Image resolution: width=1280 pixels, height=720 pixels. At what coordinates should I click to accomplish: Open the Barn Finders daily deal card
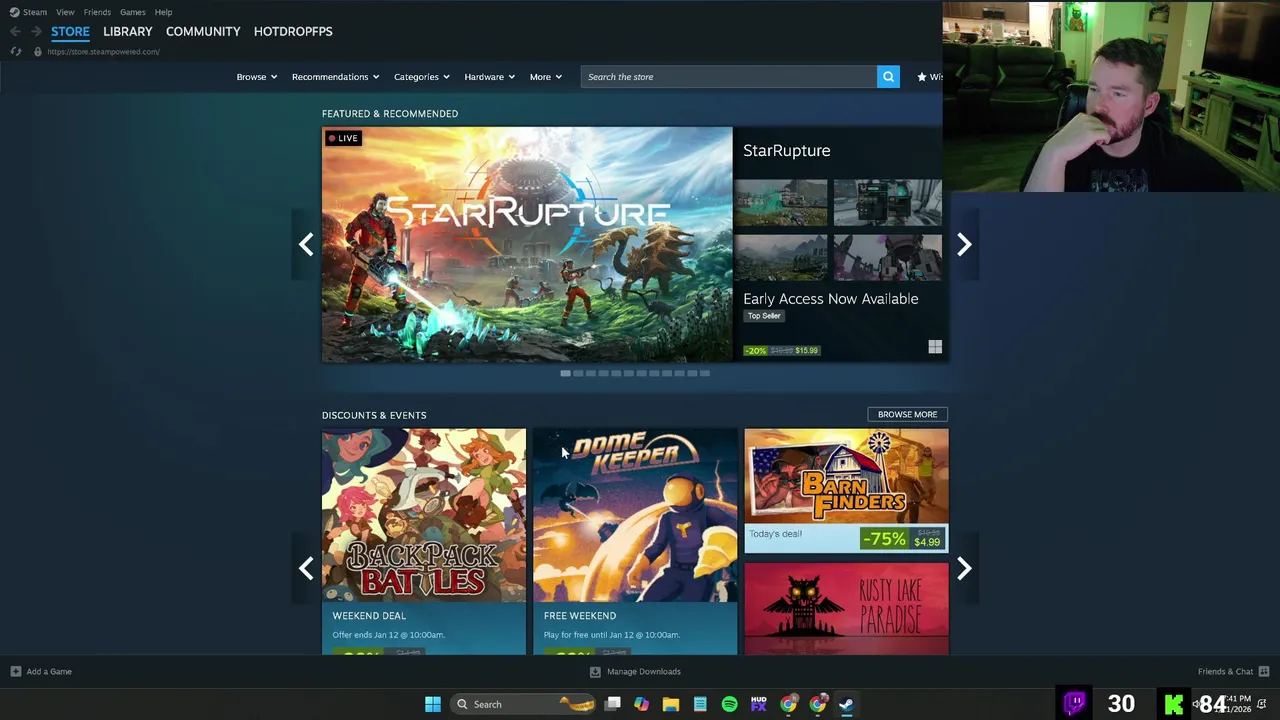tap(846, 490)
